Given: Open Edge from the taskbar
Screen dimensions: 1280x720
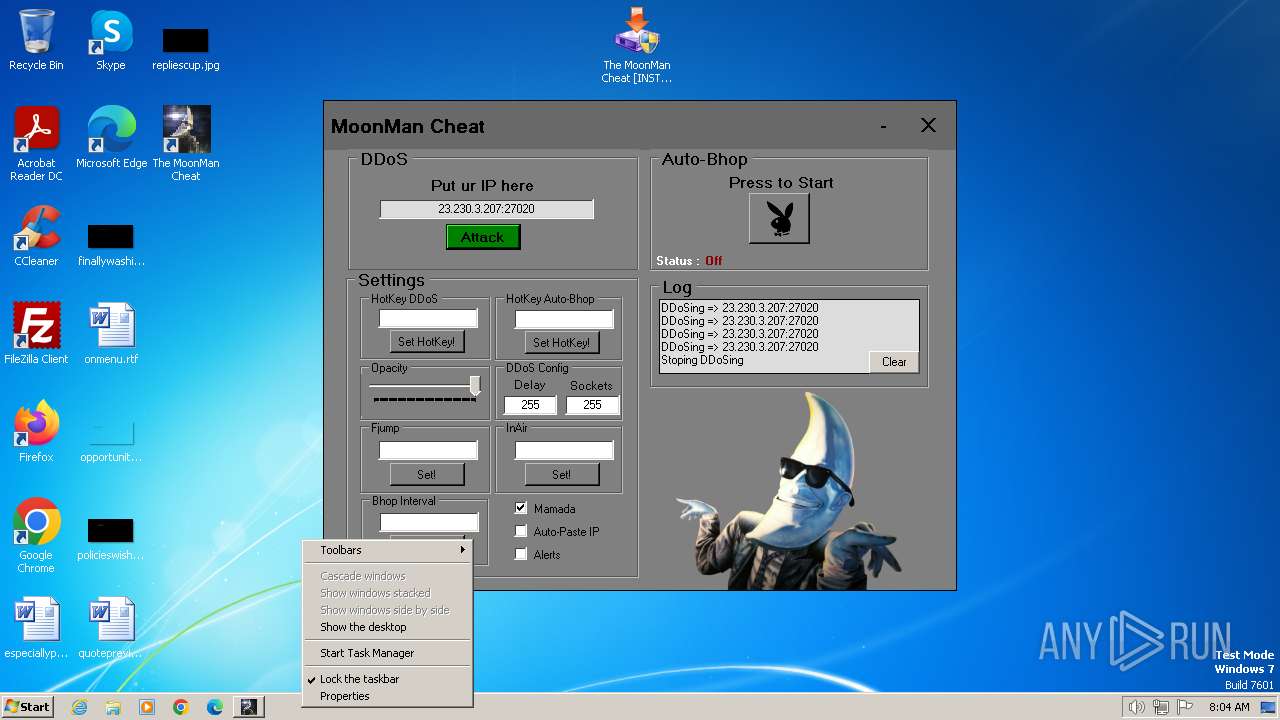Looking at the screenshot, I should pyautogui.click(x=215, y=707).
